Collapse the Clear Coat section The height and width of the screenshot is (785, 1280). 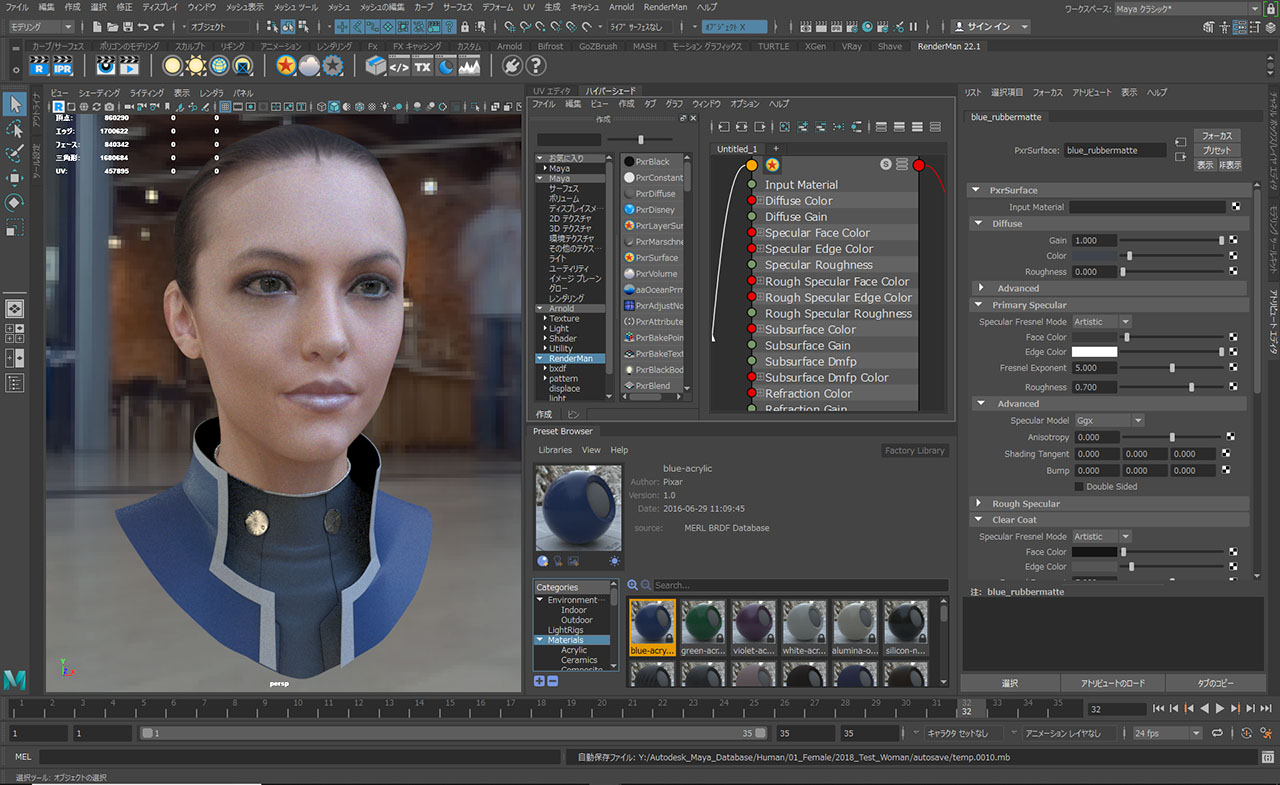978,520
